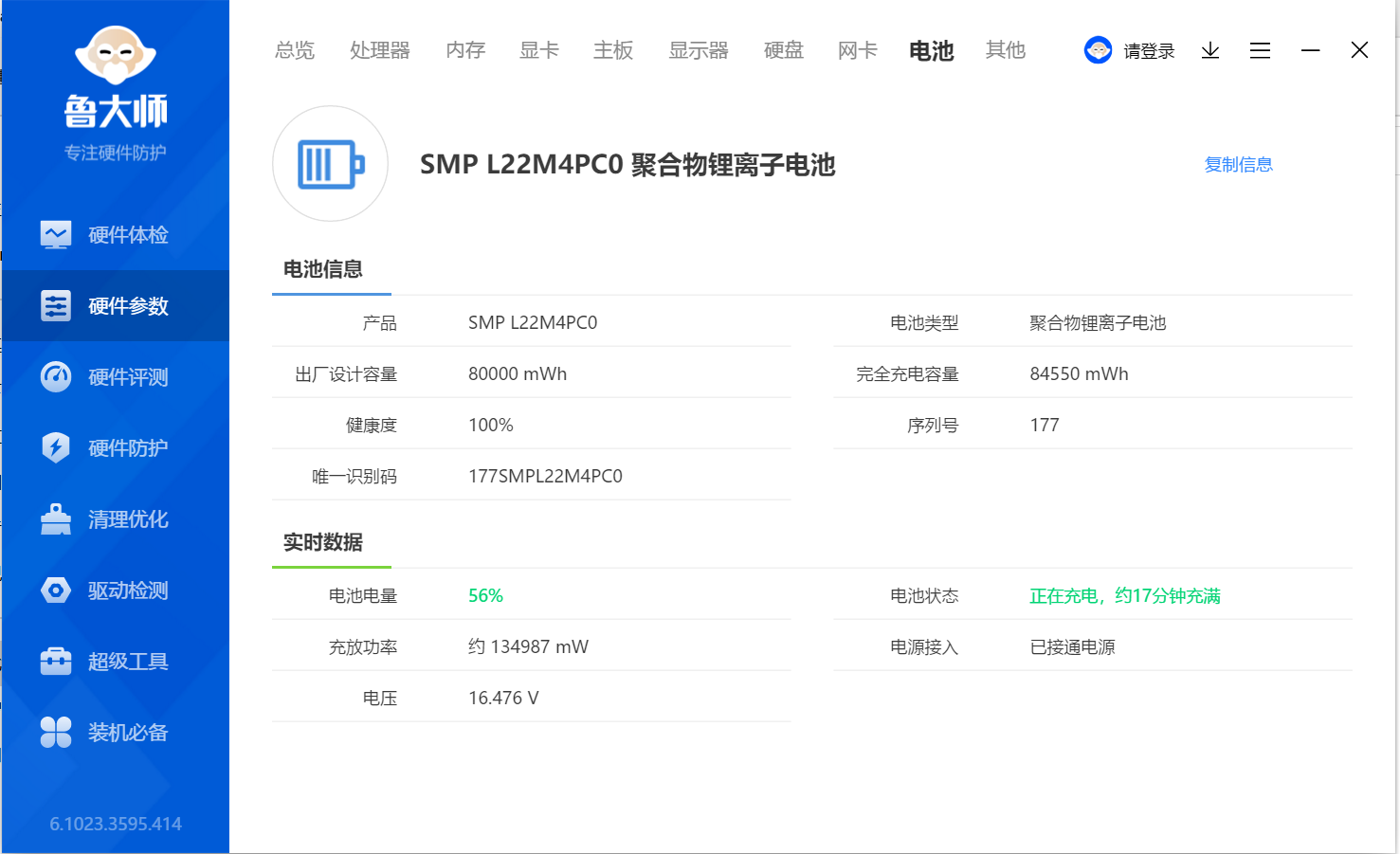The height and width of the screenshot is (854, 1400).
Task: Open the 超级工具 toolbox icon
Action: [x=56, y=661]
